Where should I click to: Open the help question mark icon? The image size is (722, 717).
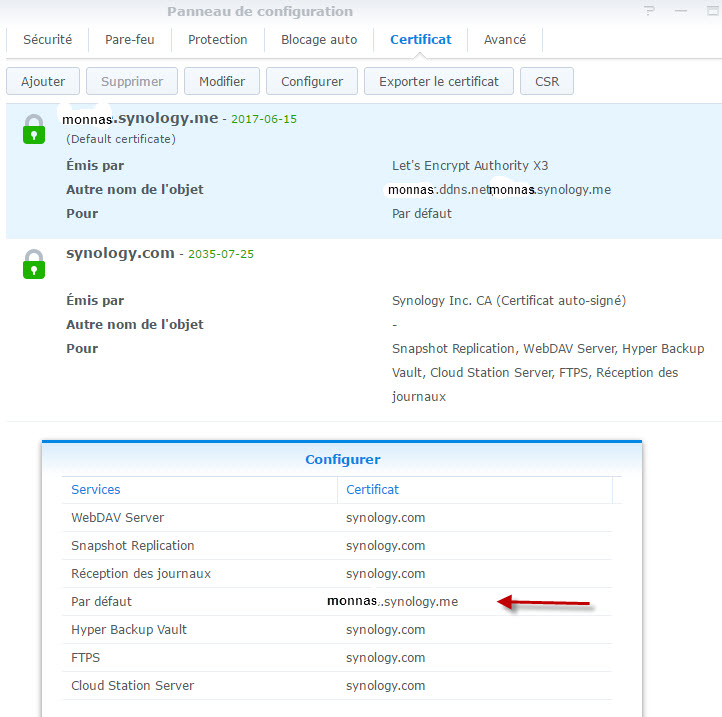click(649, 11)
